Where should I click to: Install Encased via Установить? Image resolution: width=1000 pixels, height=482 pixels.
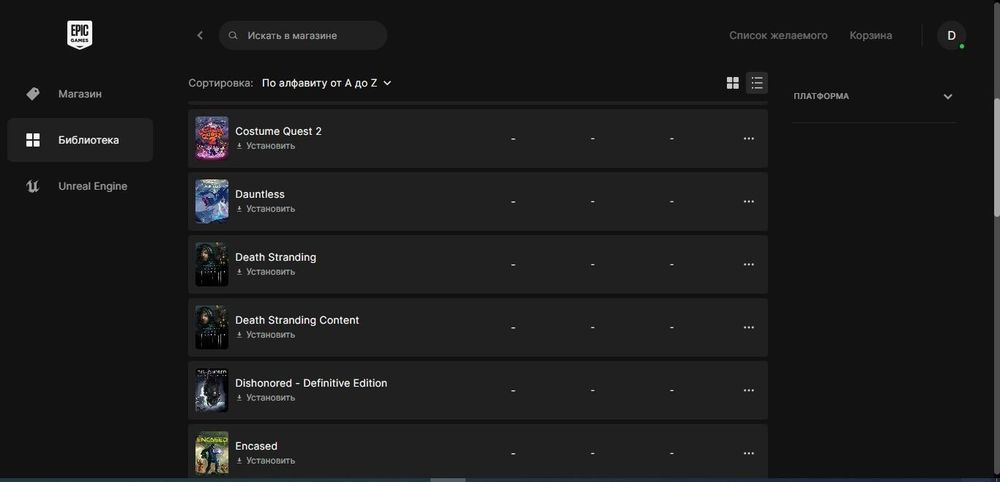pyautogui.click(x=265, y=461)
